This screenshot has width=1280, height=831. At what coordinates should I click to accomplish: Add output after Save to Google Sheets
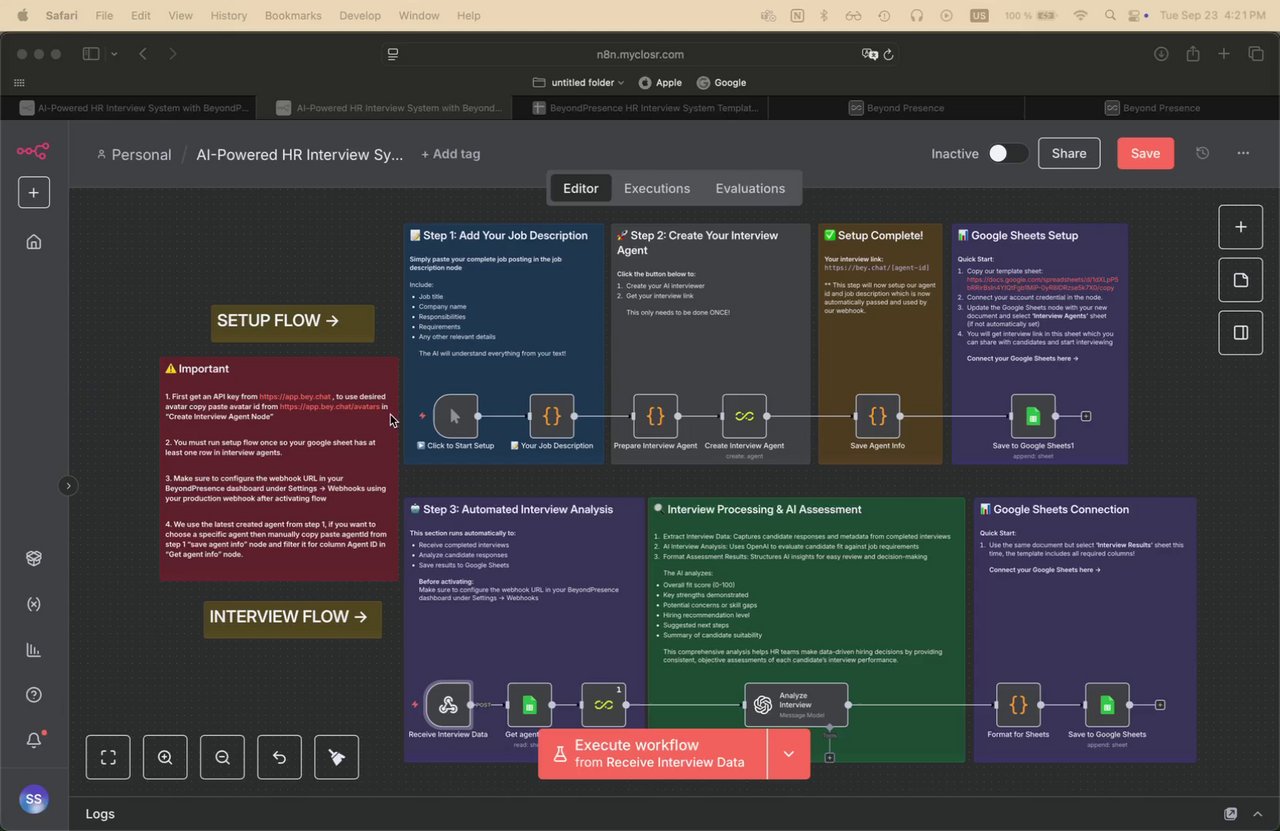1160,705
